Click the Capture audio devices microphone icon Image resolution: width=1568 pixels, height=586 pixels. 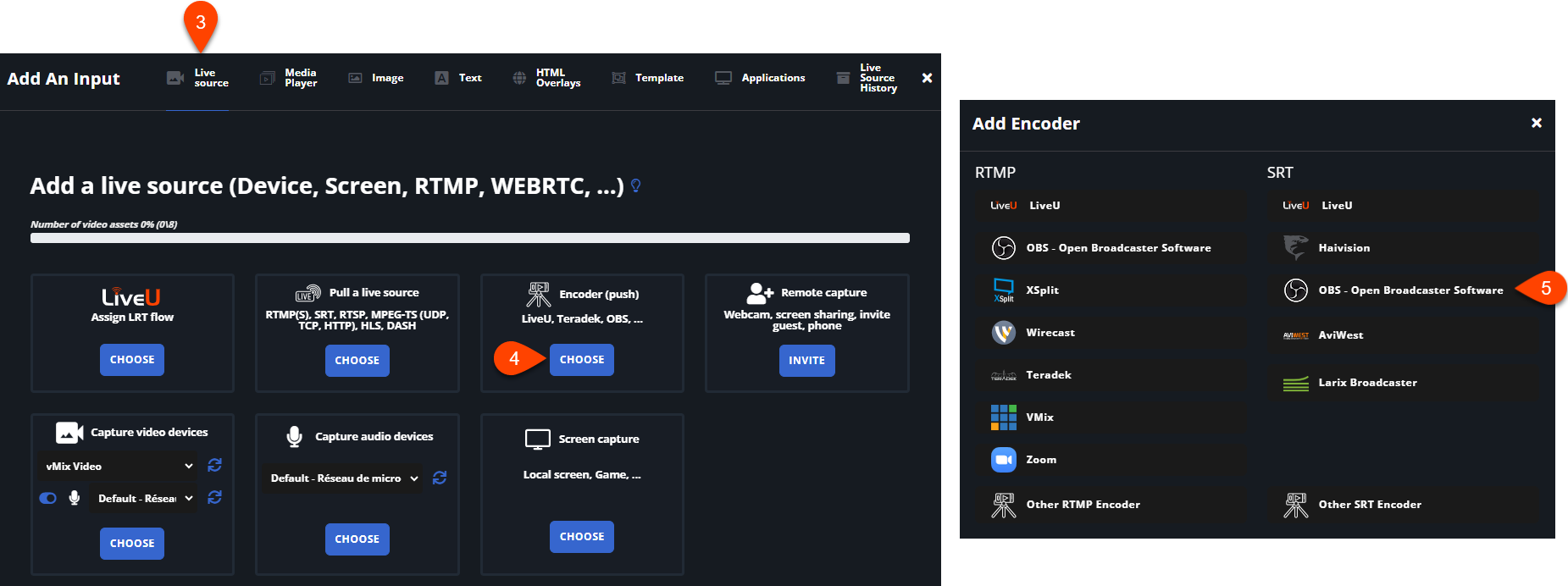coord(294,437)
